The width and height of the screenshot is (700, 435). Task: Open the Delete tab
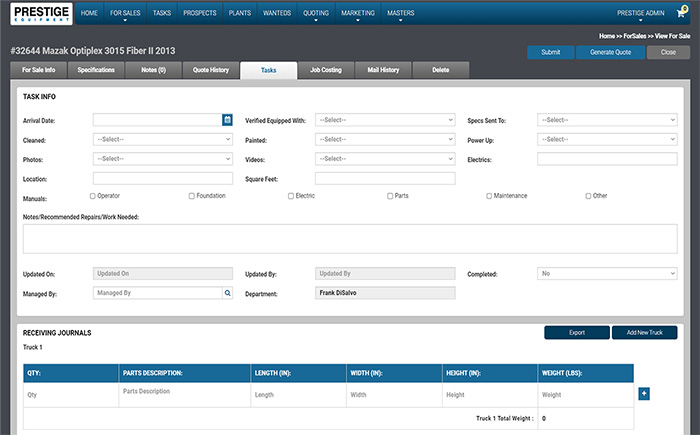click(x=441, y=70)
